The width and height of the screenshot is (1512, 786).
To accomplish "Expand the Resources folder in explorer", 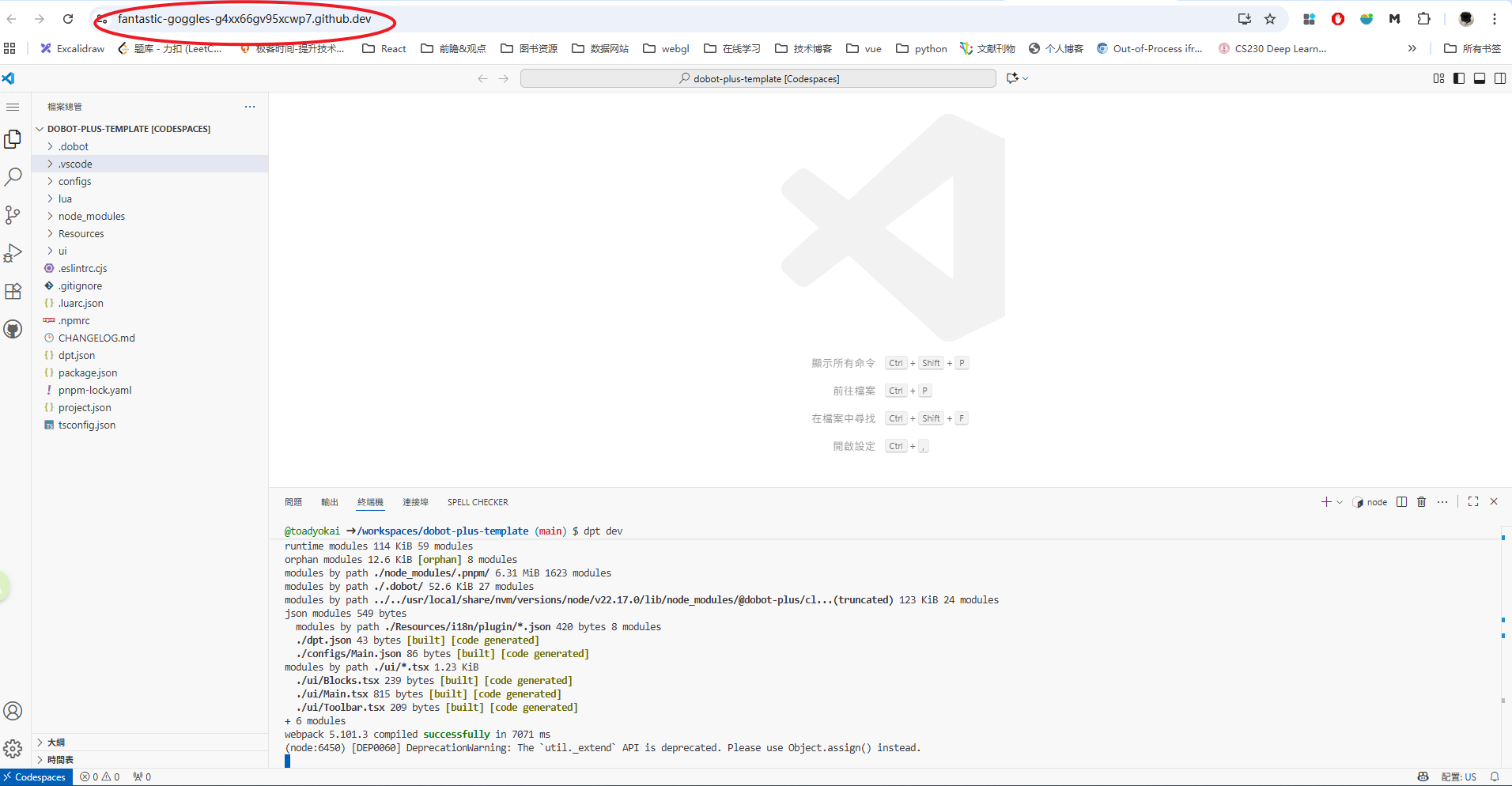I will 81,234.
